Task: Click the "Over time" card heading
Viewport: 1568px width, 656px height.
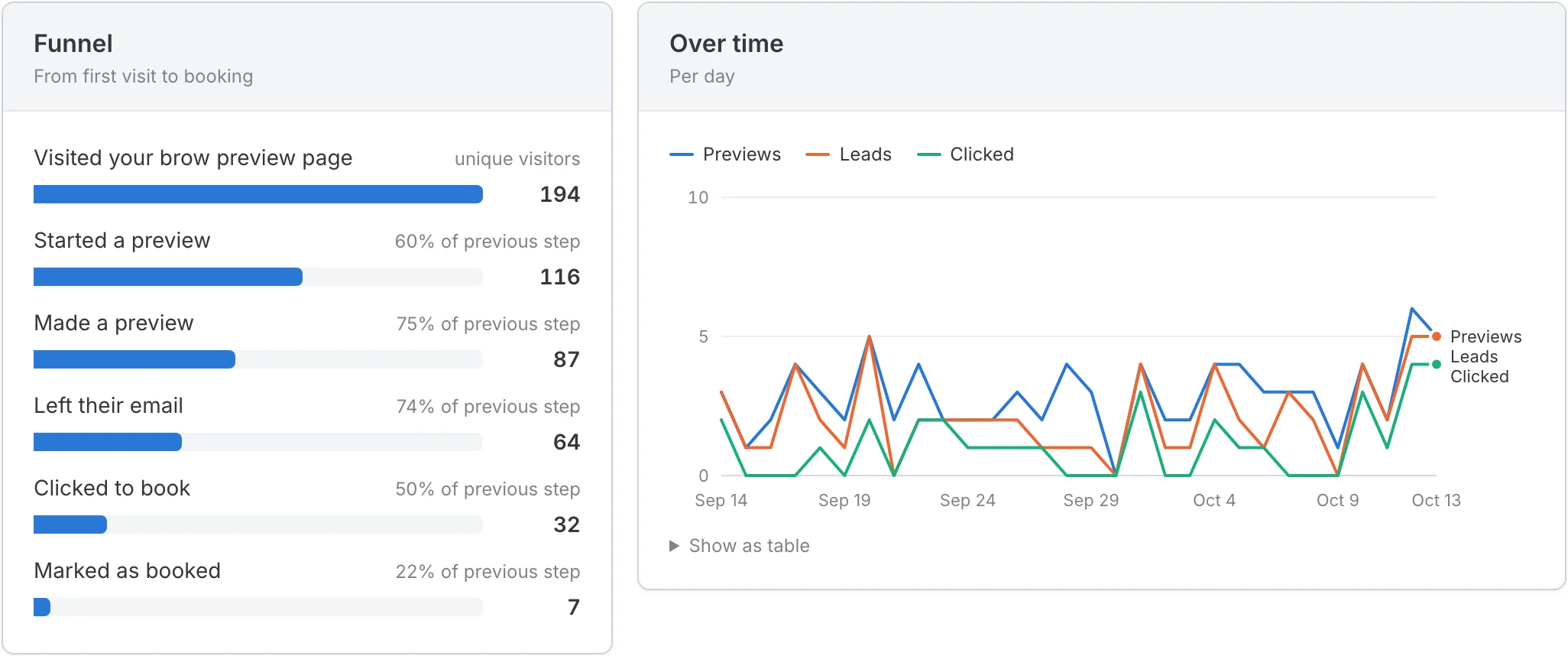Action: 727,44
